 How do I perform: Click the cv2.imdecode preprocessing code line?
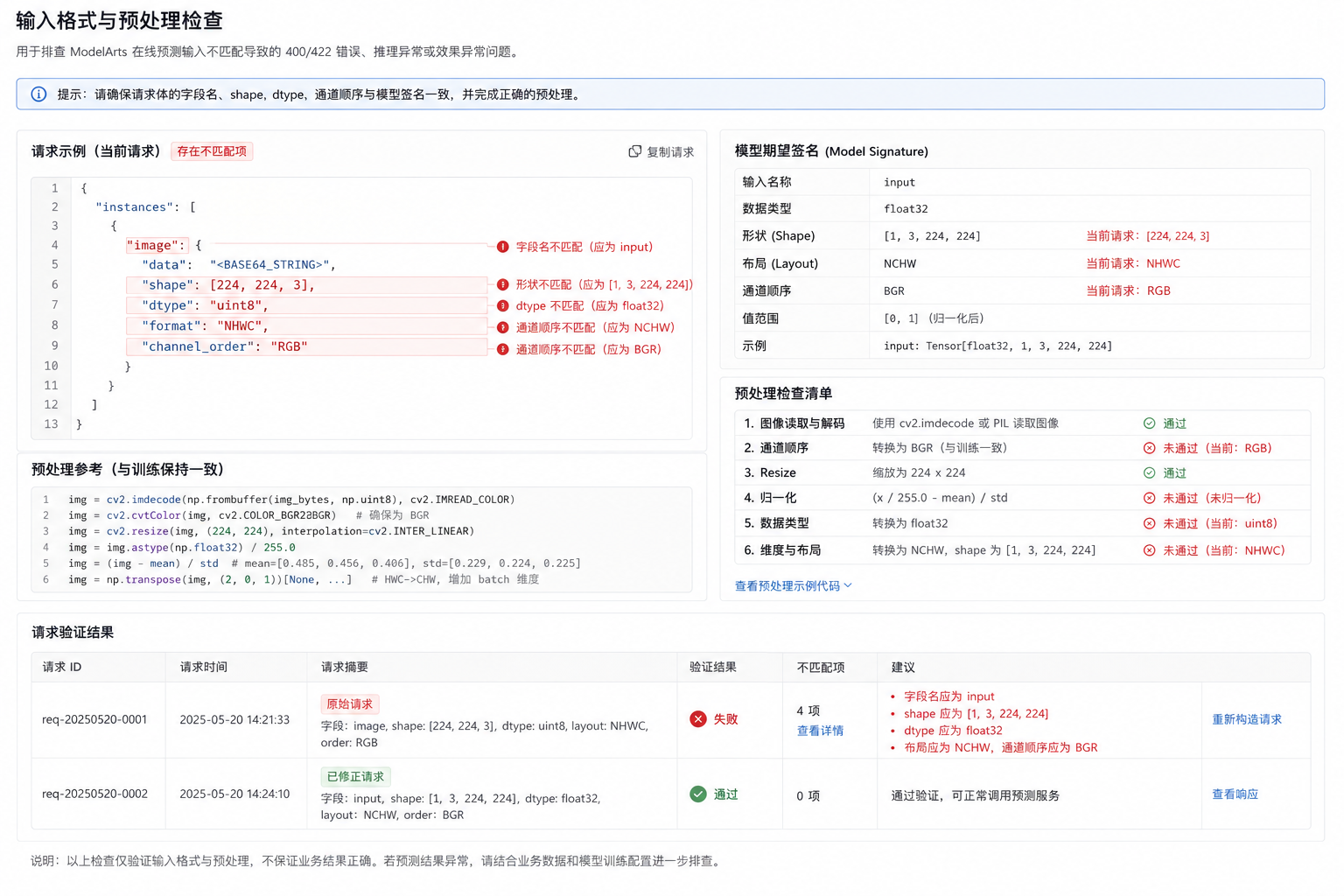(292, 500)
